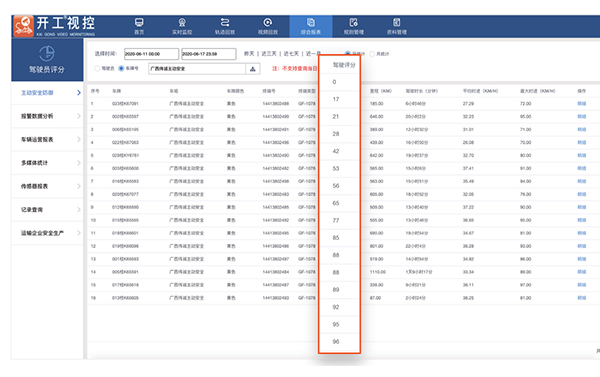Image resolution: width=600 pixels, height=377 pixels.
Task: Open details link for row with max speed 71.00
Action: (x=582, y=129)
